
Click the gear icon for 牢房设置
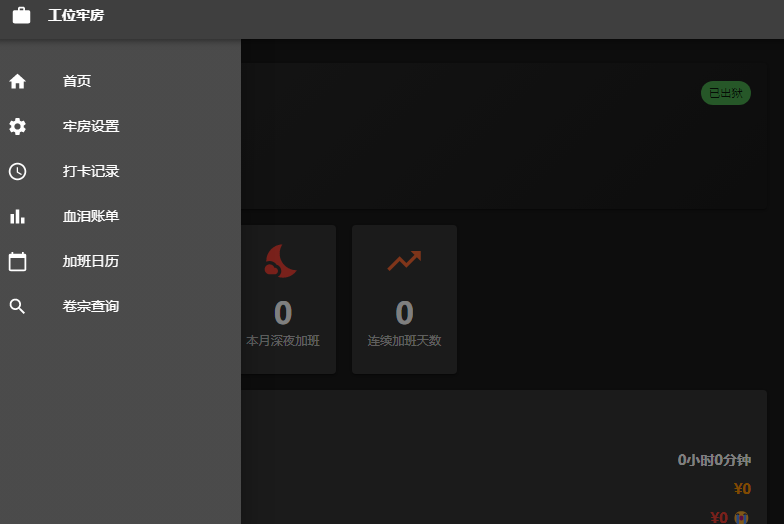click(x=18, y=126)
